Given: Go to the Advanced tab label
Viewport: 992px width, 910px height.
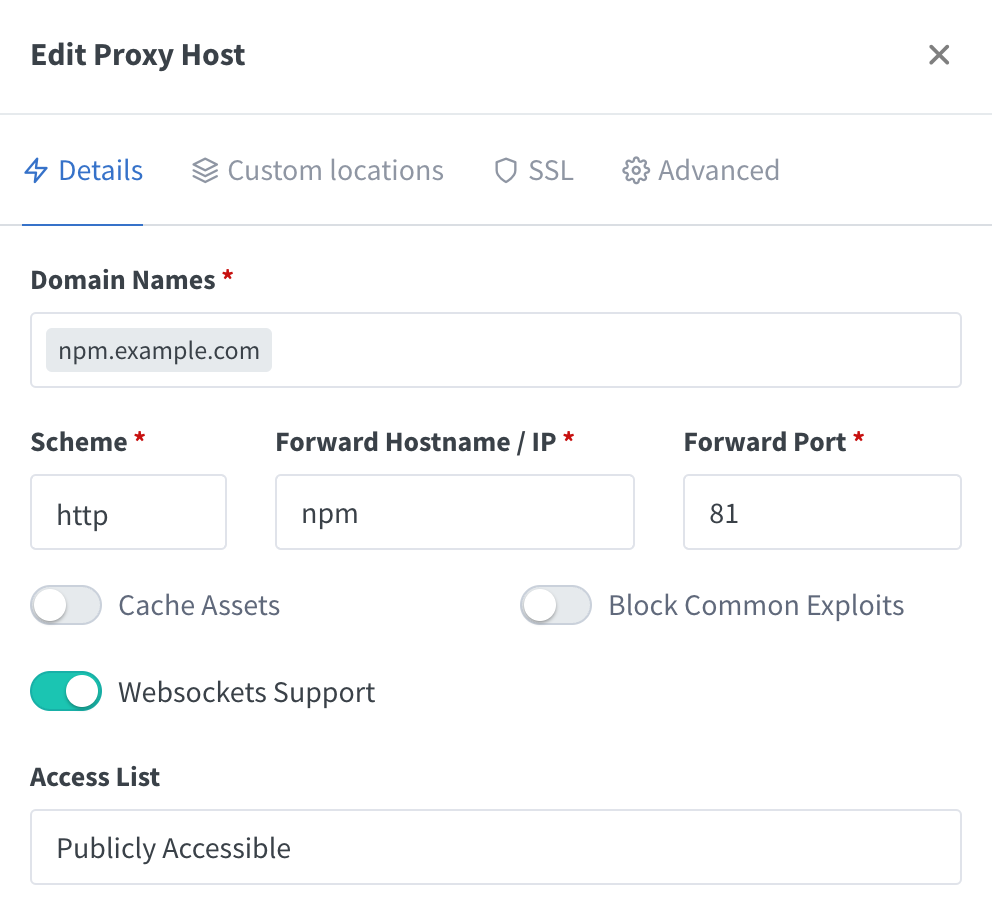Looking at the screenshot, I should (718, 171).
